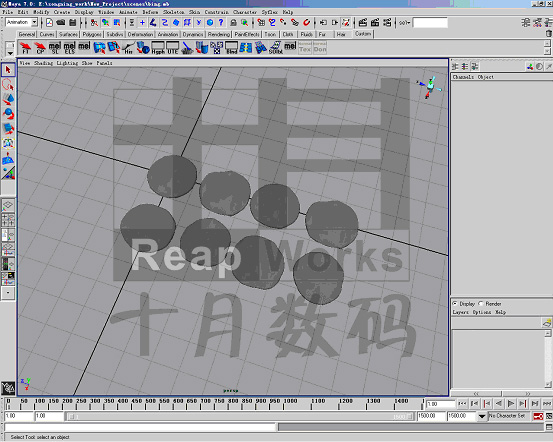The image size is (553, 442).
Task: Expand the toolbox layout arrow button
Action: coord(8,293)
